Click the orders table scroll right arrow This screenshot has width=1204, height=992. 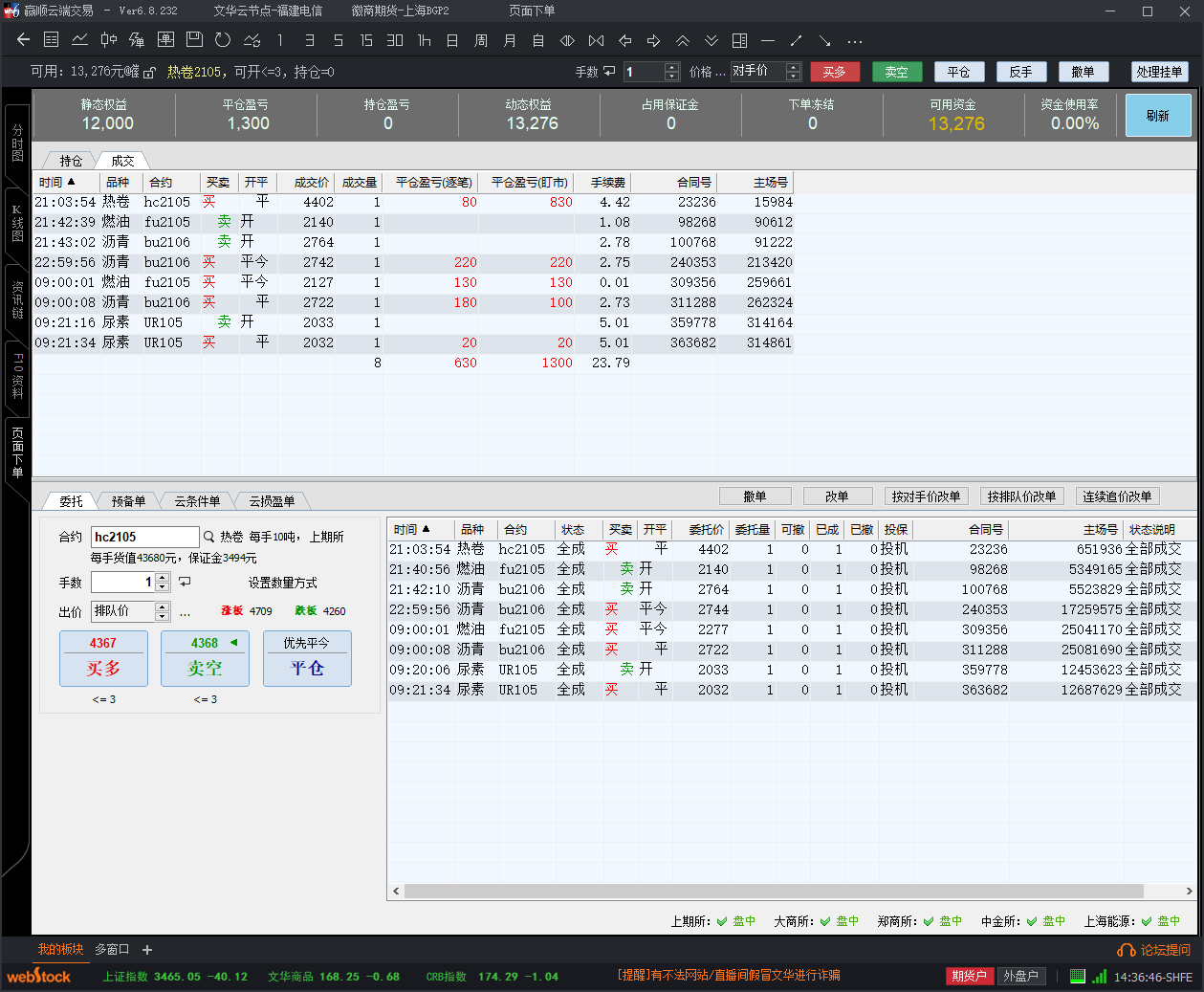(1189, 891)
